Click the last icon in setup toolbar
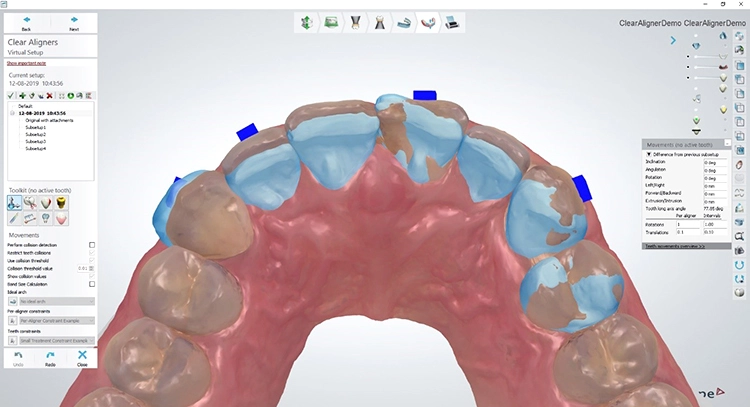Screen dimensions: 750x407 (89, 96)
